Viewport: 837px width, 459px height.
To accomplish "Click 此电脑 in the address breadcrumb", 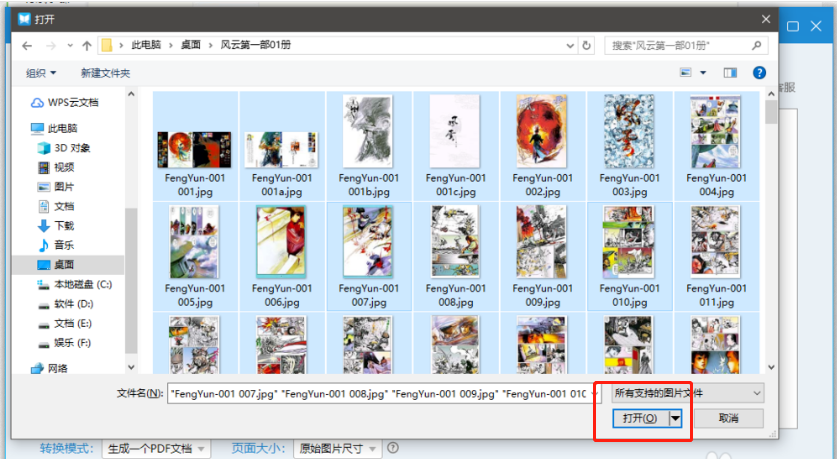I will [x=146, y=45].
